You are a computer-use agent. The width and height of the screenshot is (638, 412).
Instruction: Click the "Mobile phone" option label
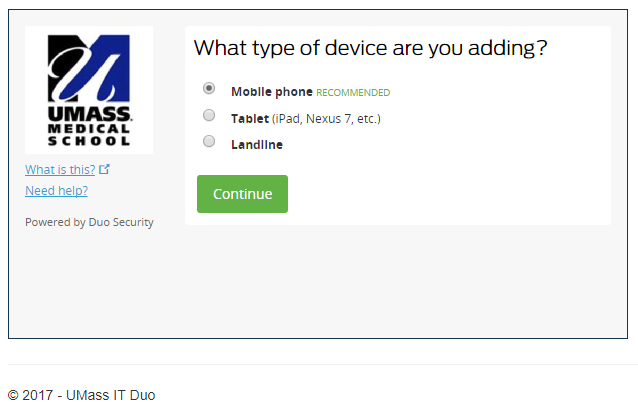click(272, 92)
